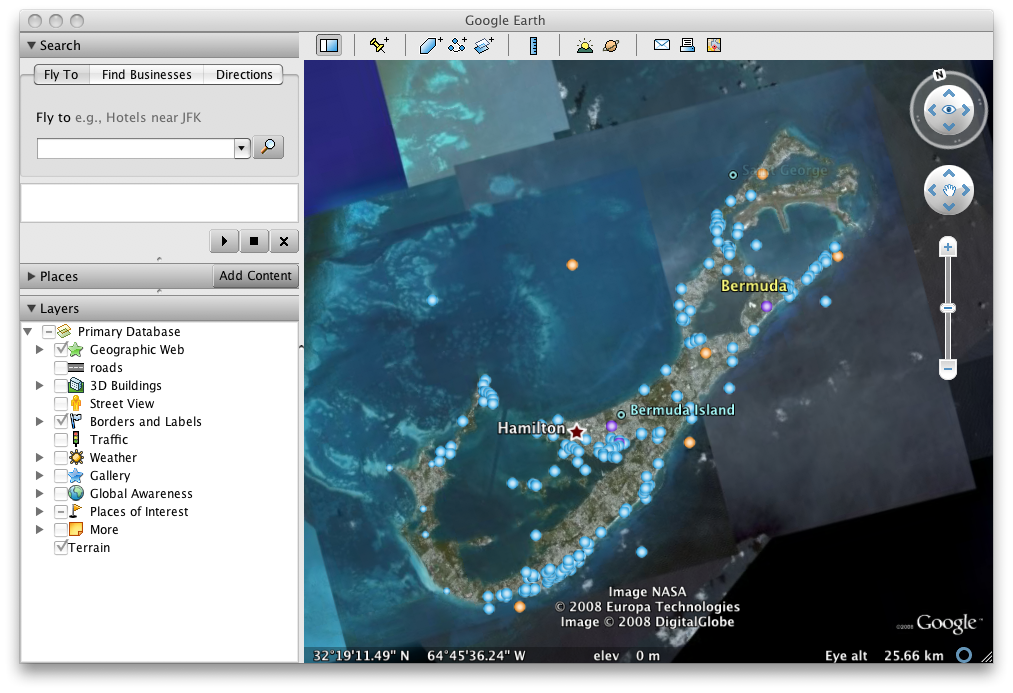1013x693 pixels.
Task: Add an image overlay from the toolbar
Action: [484, 45]
